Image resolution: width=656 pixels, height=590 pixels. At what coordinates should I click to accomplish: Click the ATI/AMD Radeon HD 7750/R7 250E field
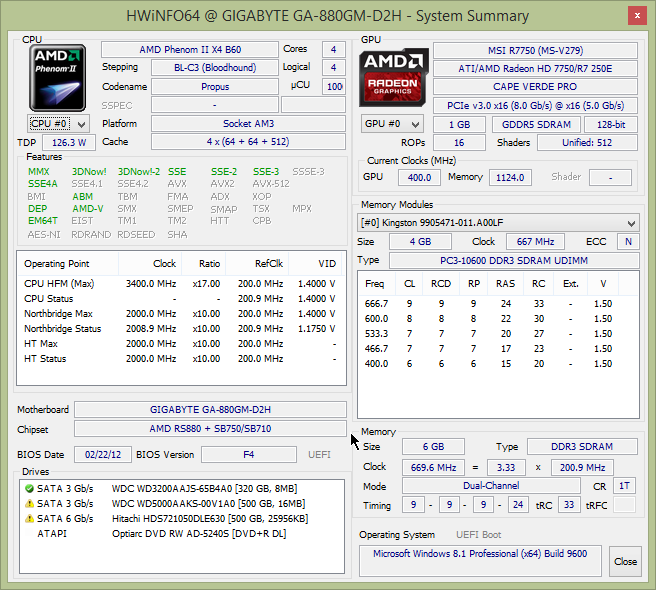point(535,68)
